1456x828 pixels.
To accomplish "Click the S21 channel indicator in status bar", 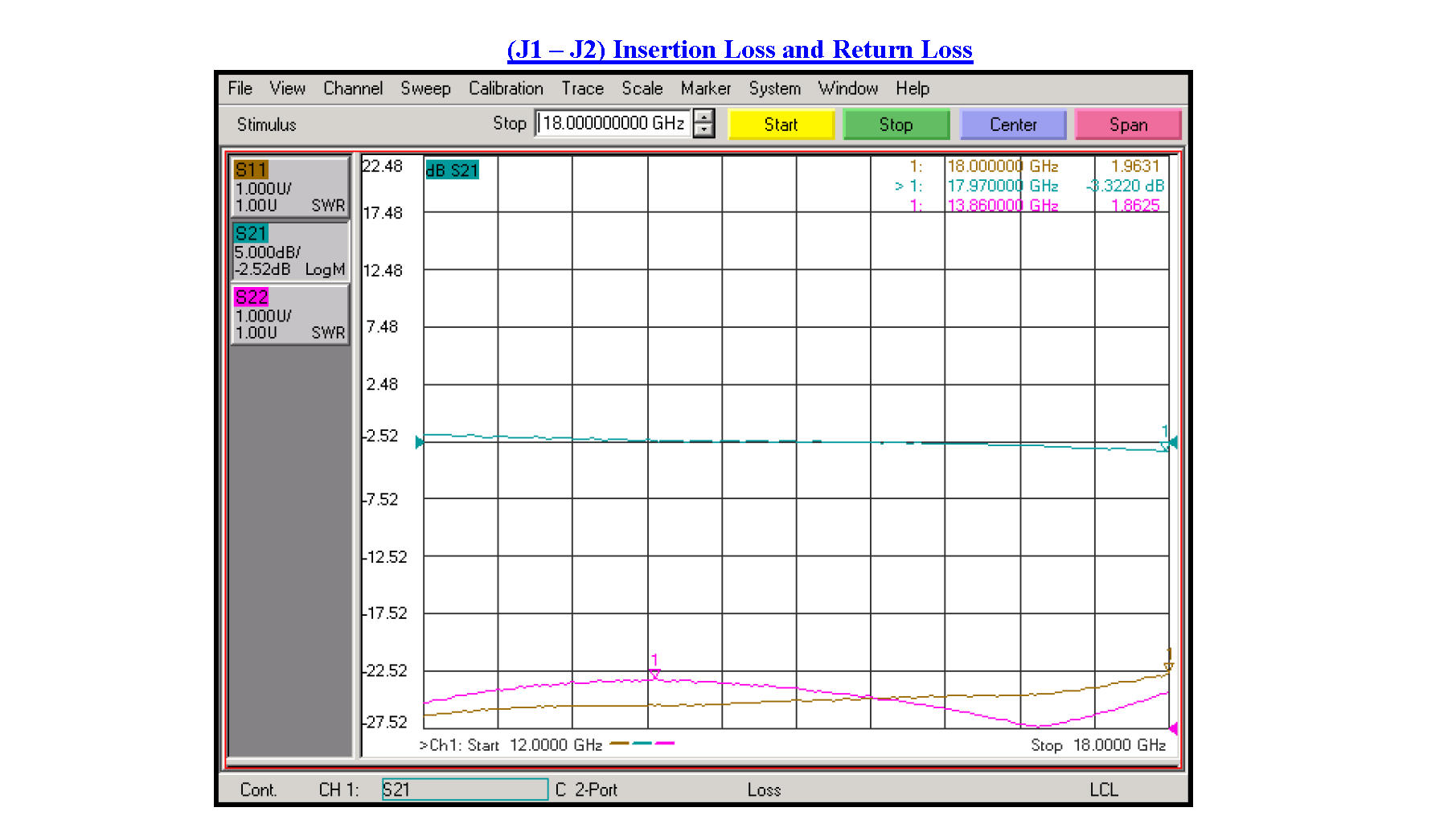I will (x=465, y=789).
